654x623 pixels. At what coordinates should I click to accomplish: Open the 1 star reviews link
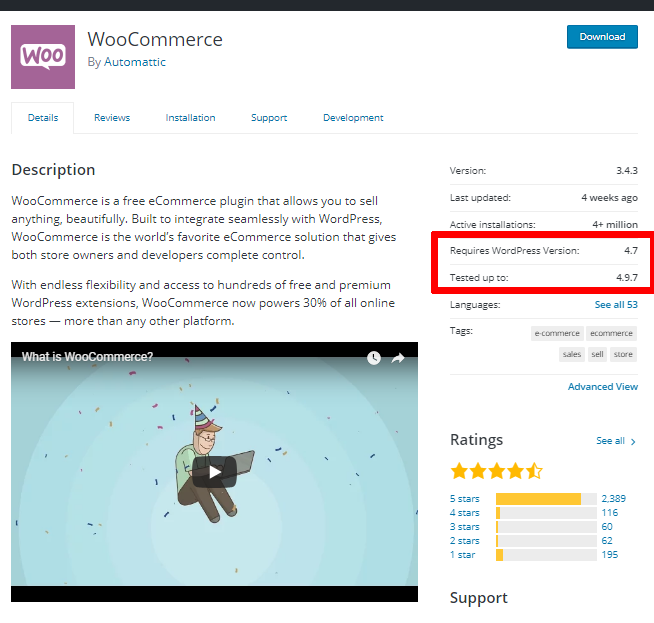464,555
